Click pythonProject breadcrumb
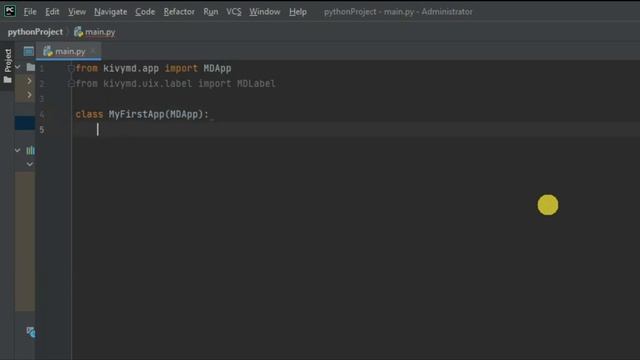 pos(35,32)
